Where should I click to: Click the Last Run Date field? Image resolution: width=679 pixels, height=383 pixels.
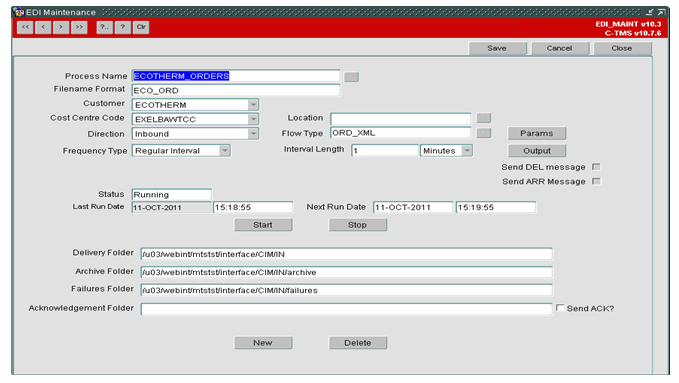pyautogui.click(x=171, y=208)
